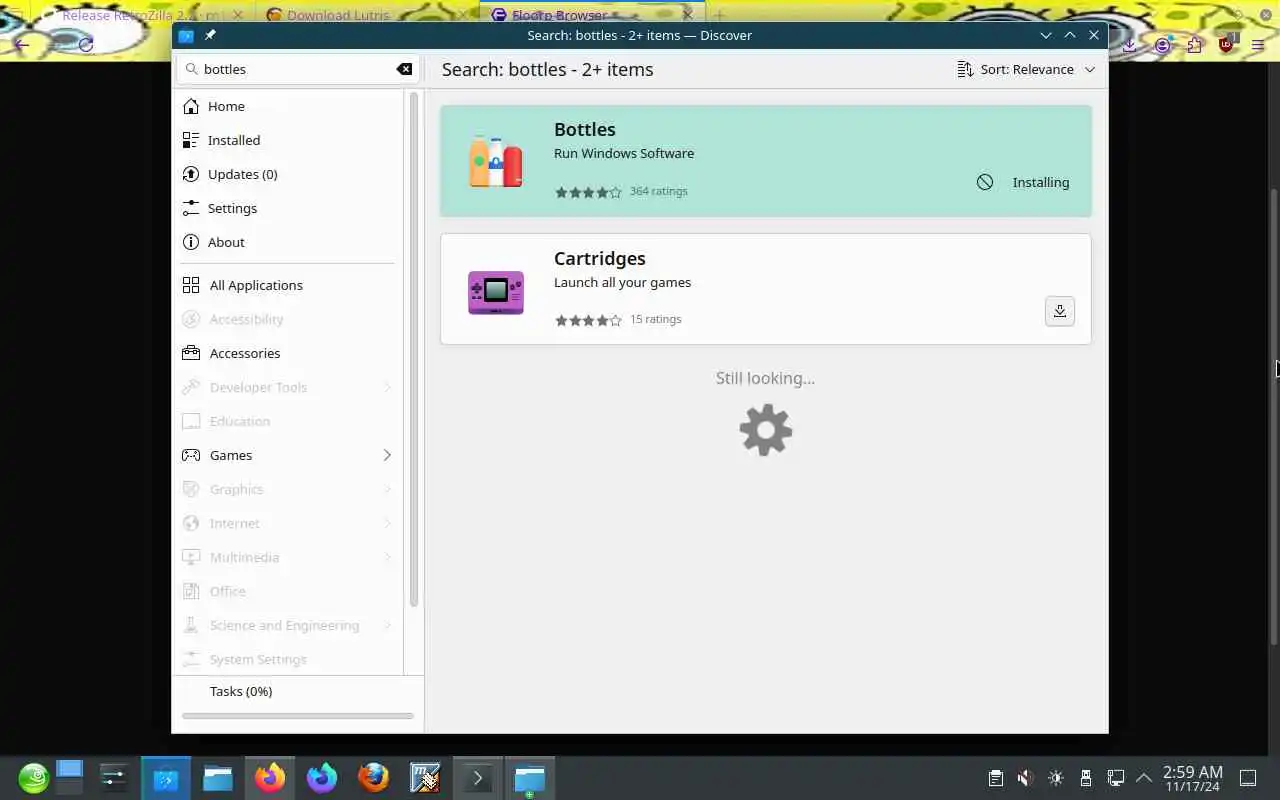Click the network tray icon
1280x800 pixels.
click(x=1116, y=778)
